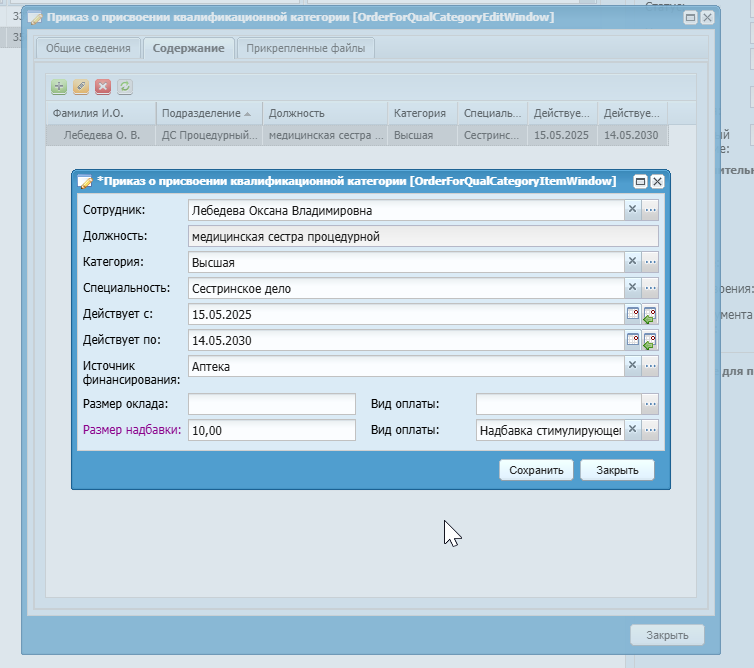Refresh the grid with the green arrows icon
754x668 pixels.
(x=125, y=87)
